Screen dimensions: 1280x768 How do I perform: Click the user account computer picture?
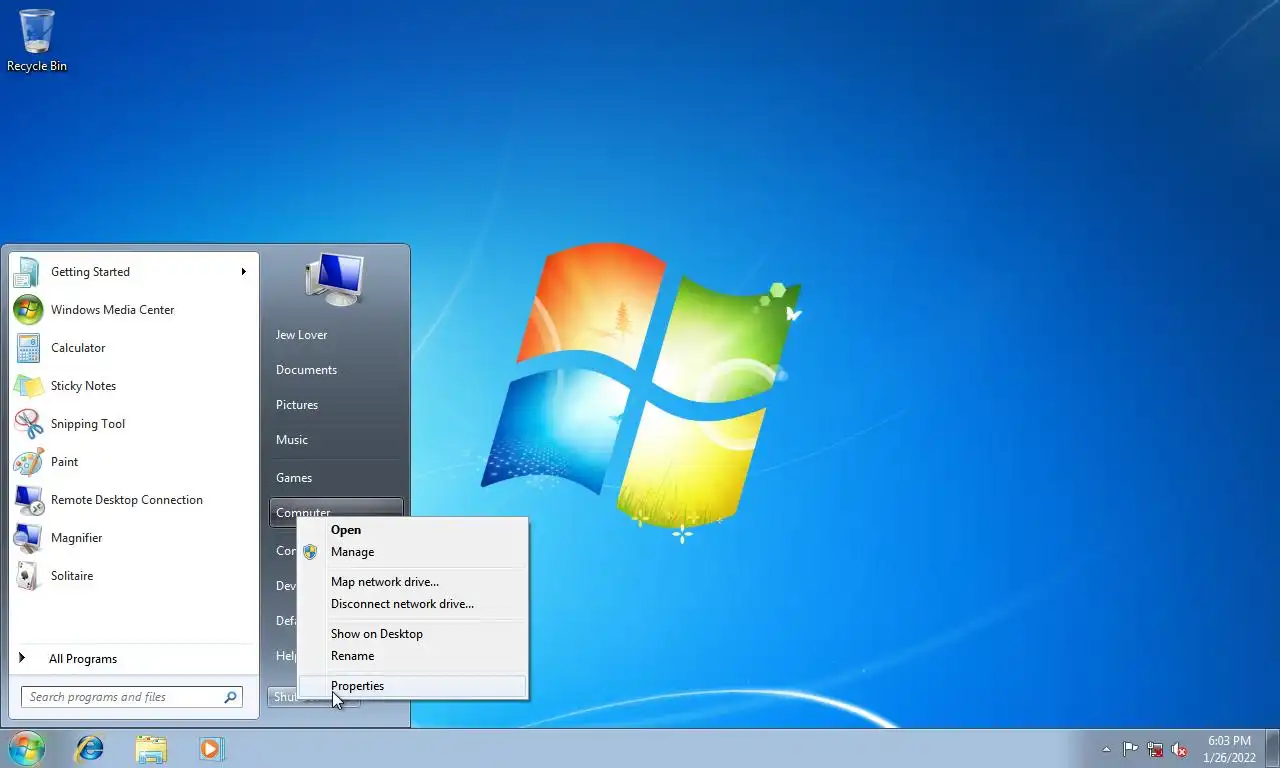click(x=334, y=279)
